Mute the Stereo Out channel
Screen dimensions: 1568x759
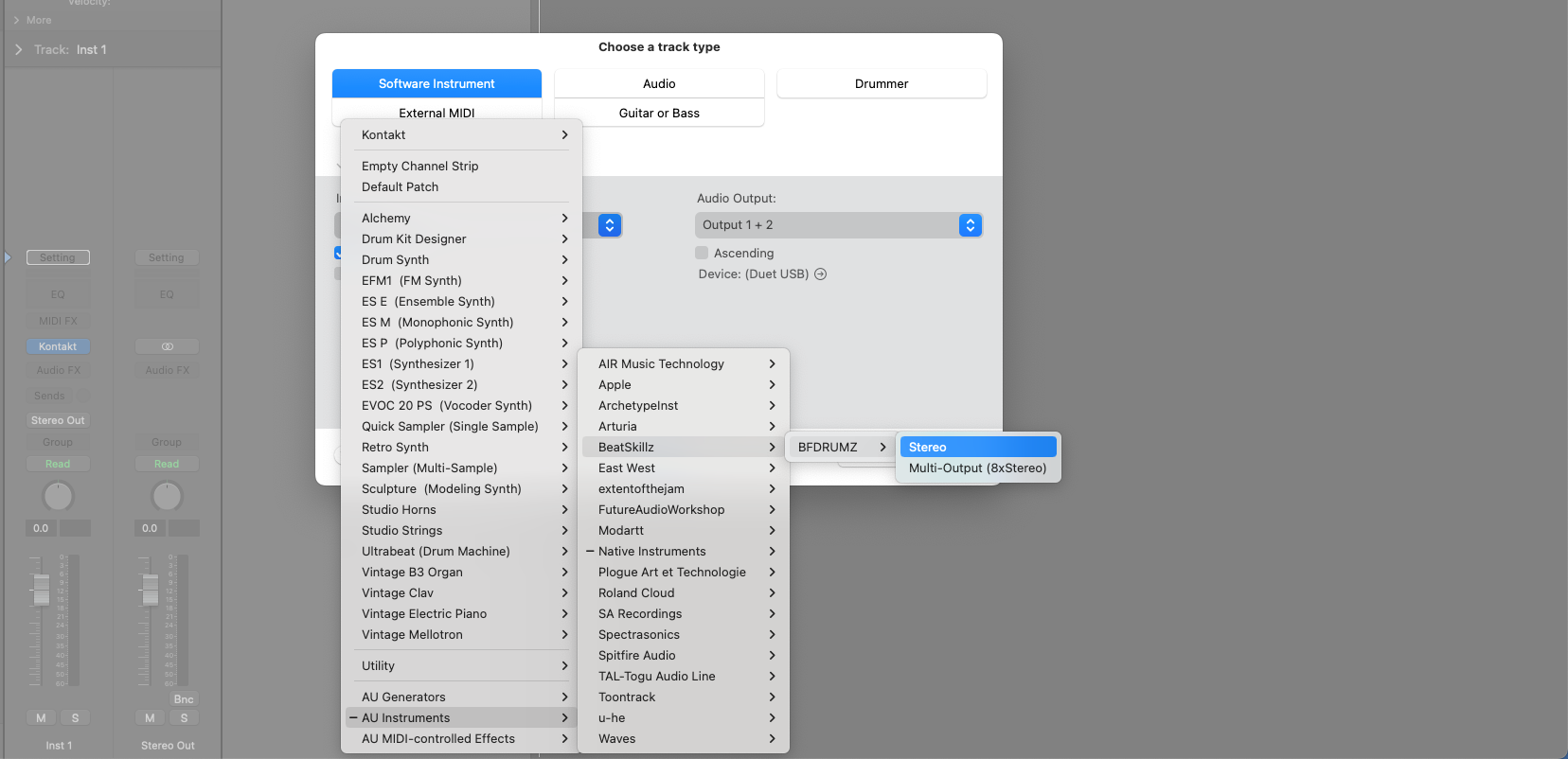pos(150,718)
